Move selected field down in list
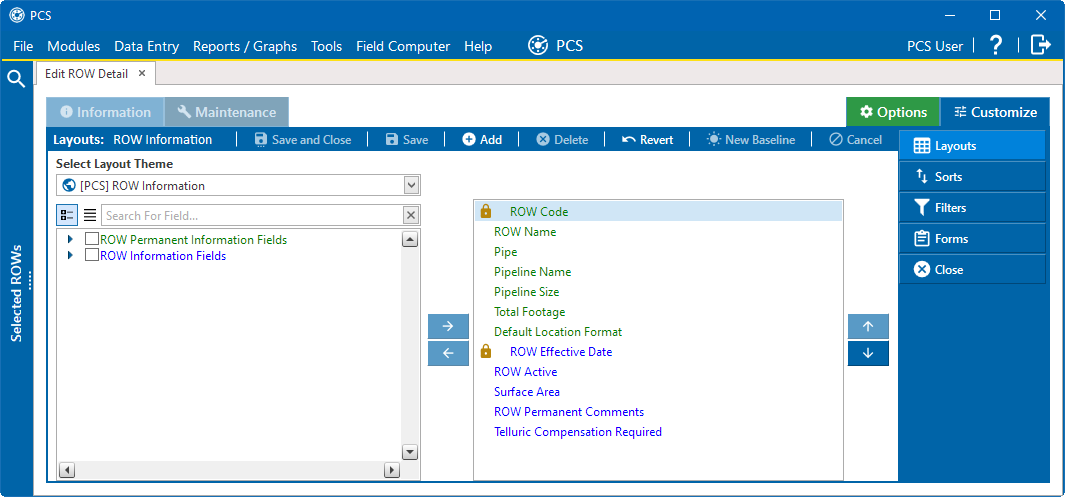The width and height of the screenshot is (1065, 497). 868,353
